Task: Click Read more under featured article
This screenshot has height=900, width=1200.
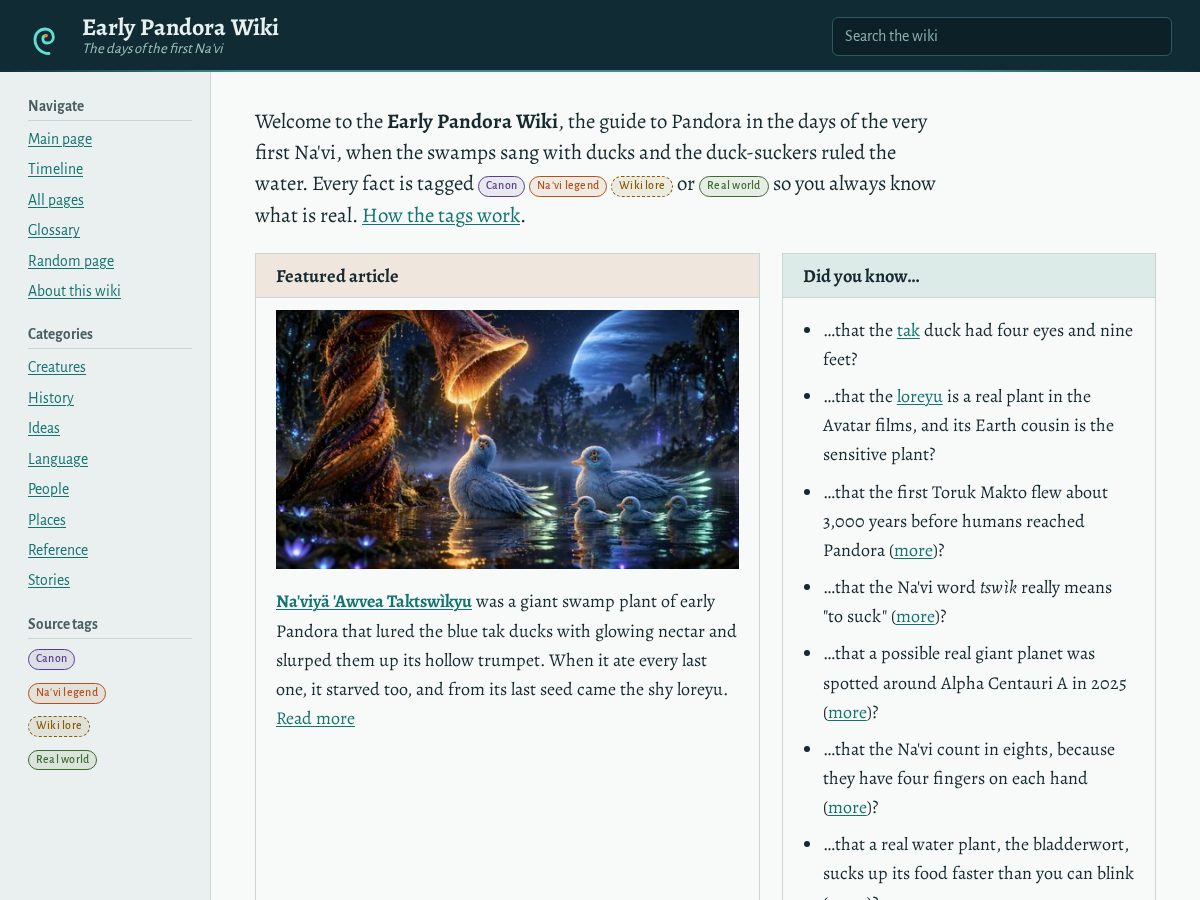Action: point(315,719)
